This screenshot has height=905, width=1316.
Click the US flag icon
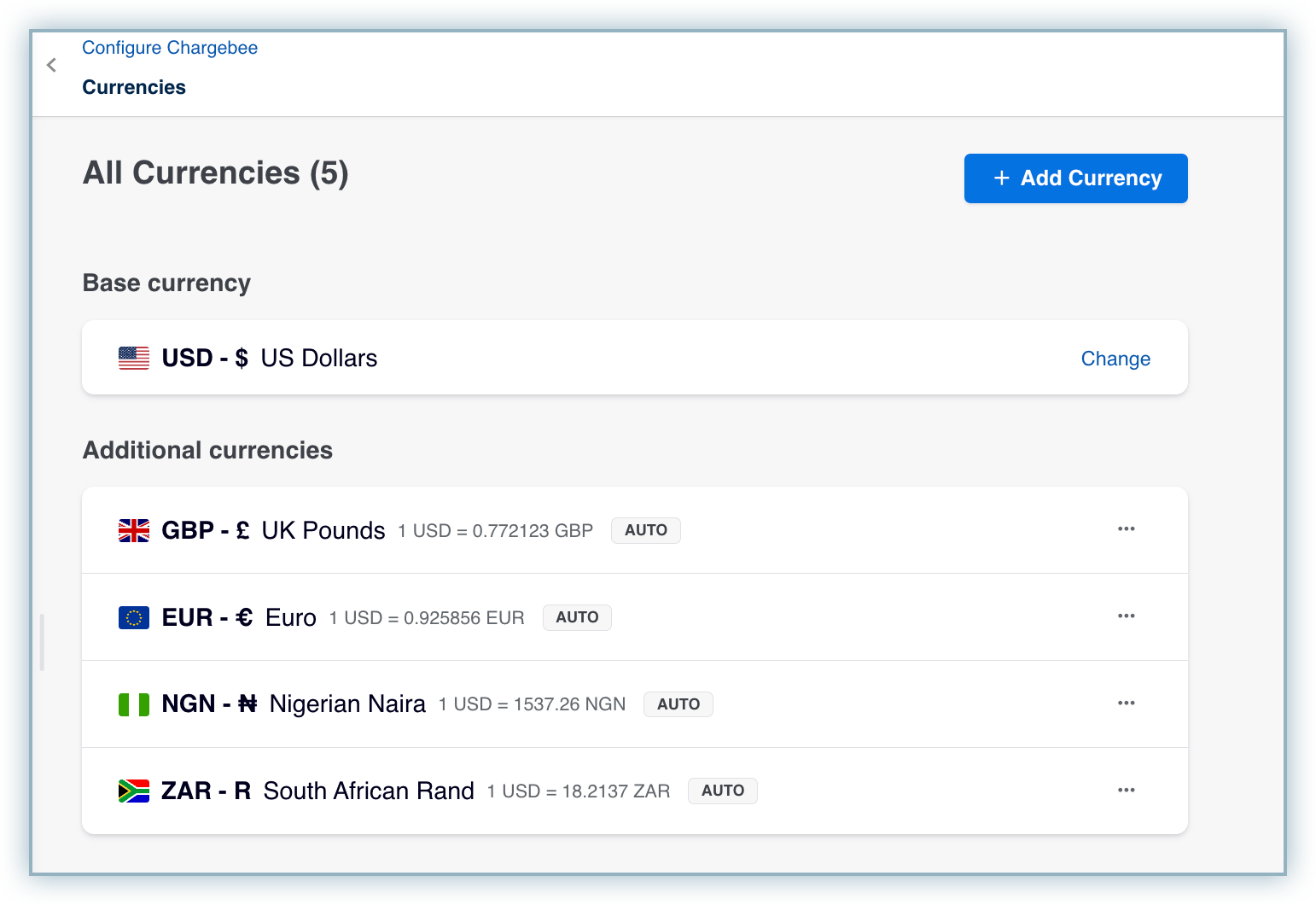click(134, 359)
